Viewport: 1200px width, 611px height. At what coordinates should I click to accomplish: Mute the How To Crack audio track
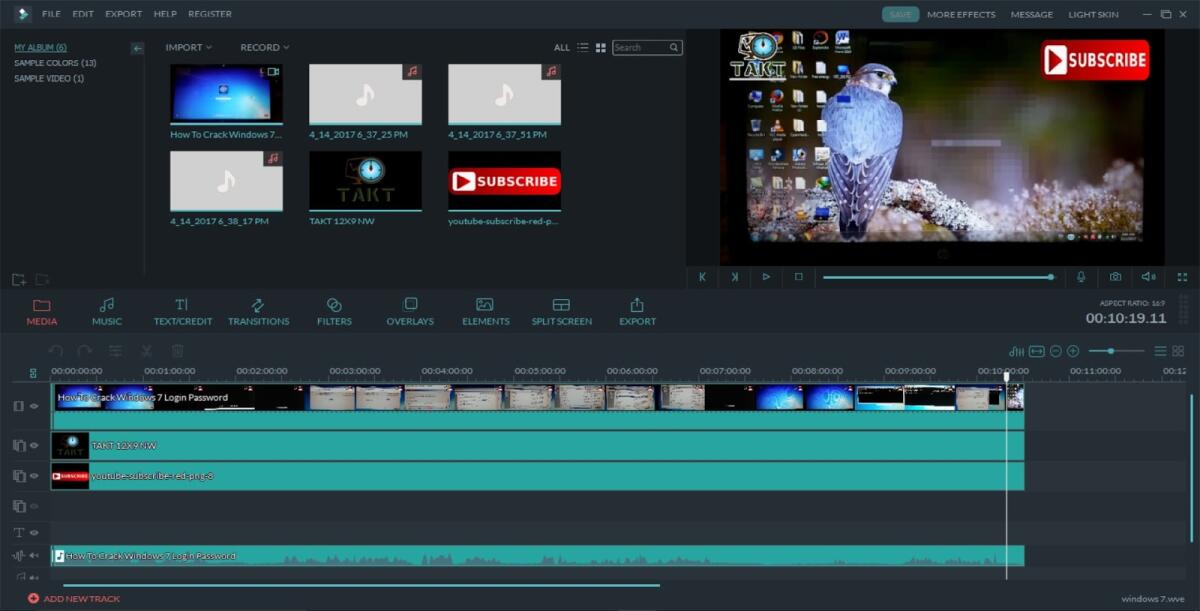coord(33,556)
